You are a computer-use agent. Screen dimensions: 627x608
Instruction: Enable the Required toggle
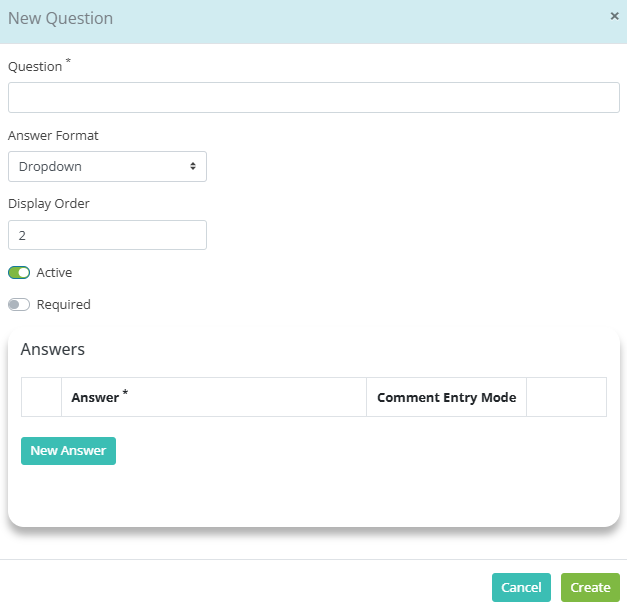click(19, 305)
